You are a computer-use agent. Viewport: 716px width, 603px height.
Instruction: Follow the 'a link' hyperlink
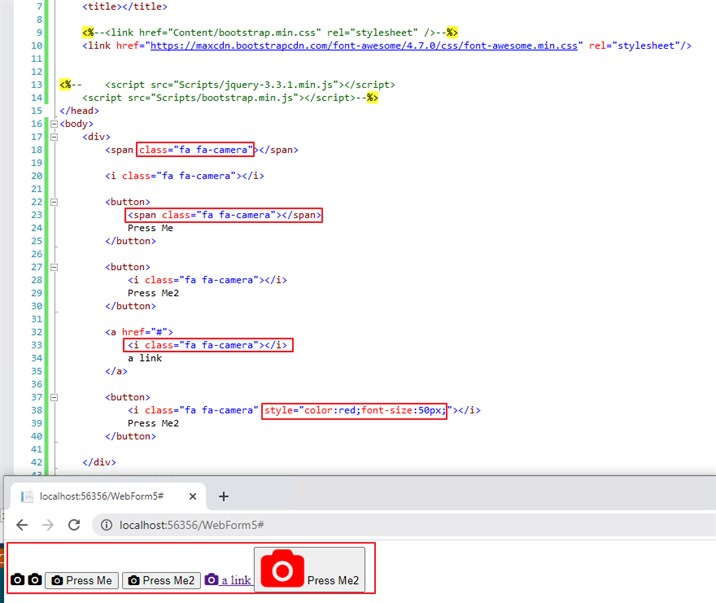236,580
